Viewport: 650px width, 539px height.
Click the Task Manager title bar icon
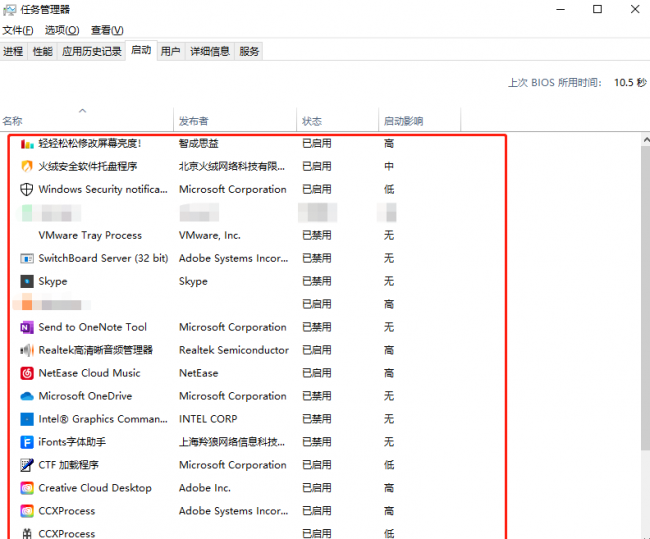pos(10,10)
